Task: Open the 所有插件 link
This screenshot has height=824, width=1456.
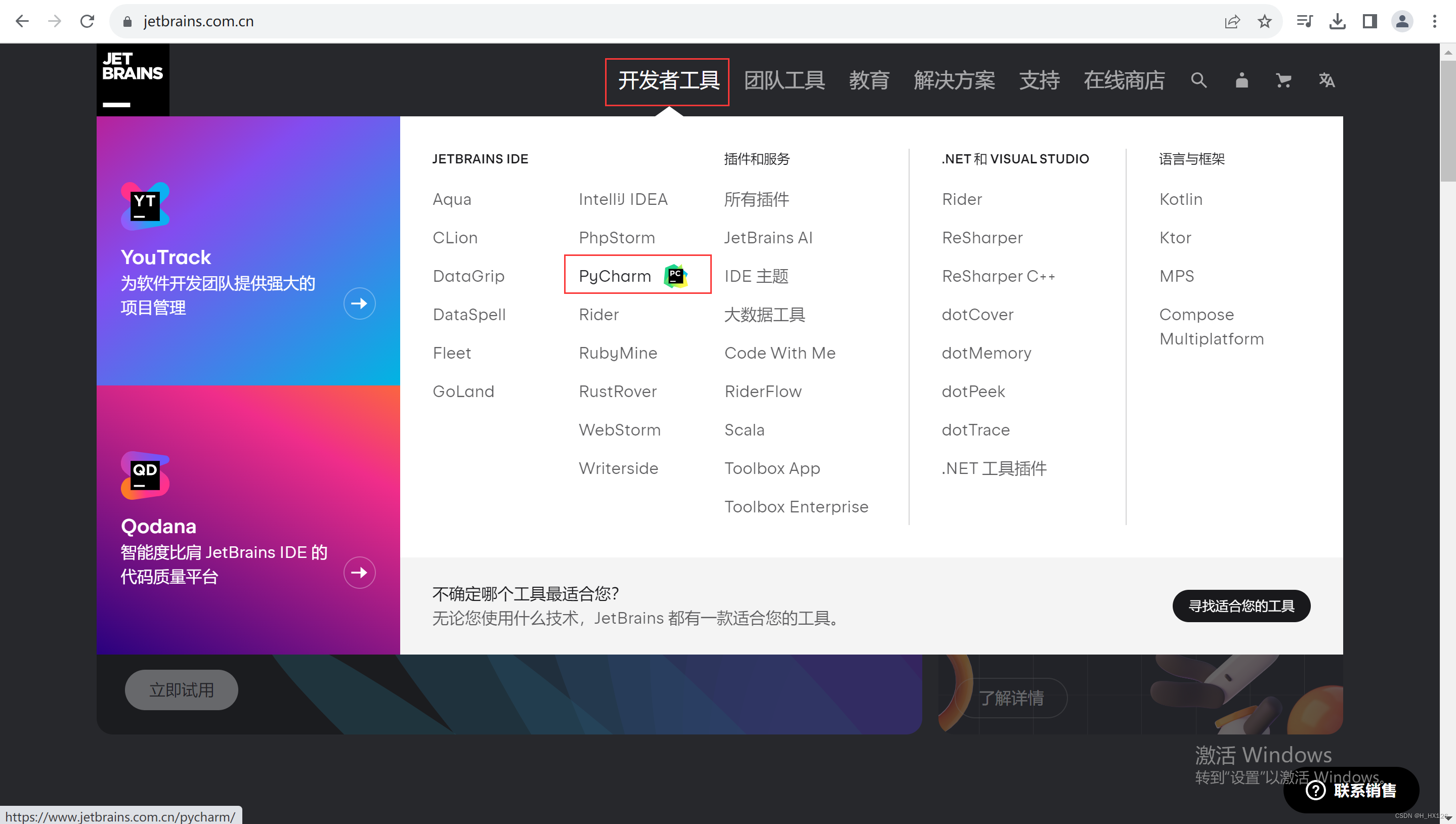Action: click(756, 199)
